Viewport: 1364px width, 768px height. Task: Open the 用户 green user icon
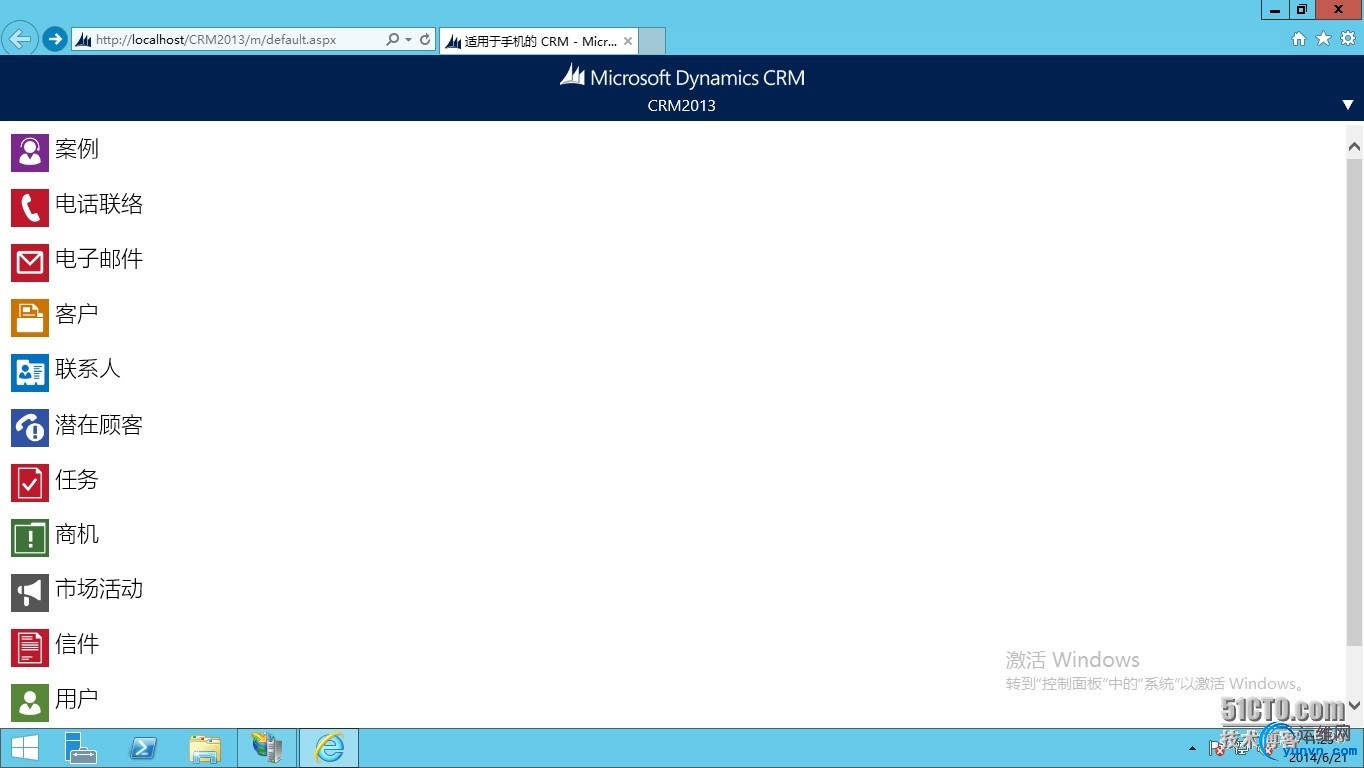tap(30, 702)
